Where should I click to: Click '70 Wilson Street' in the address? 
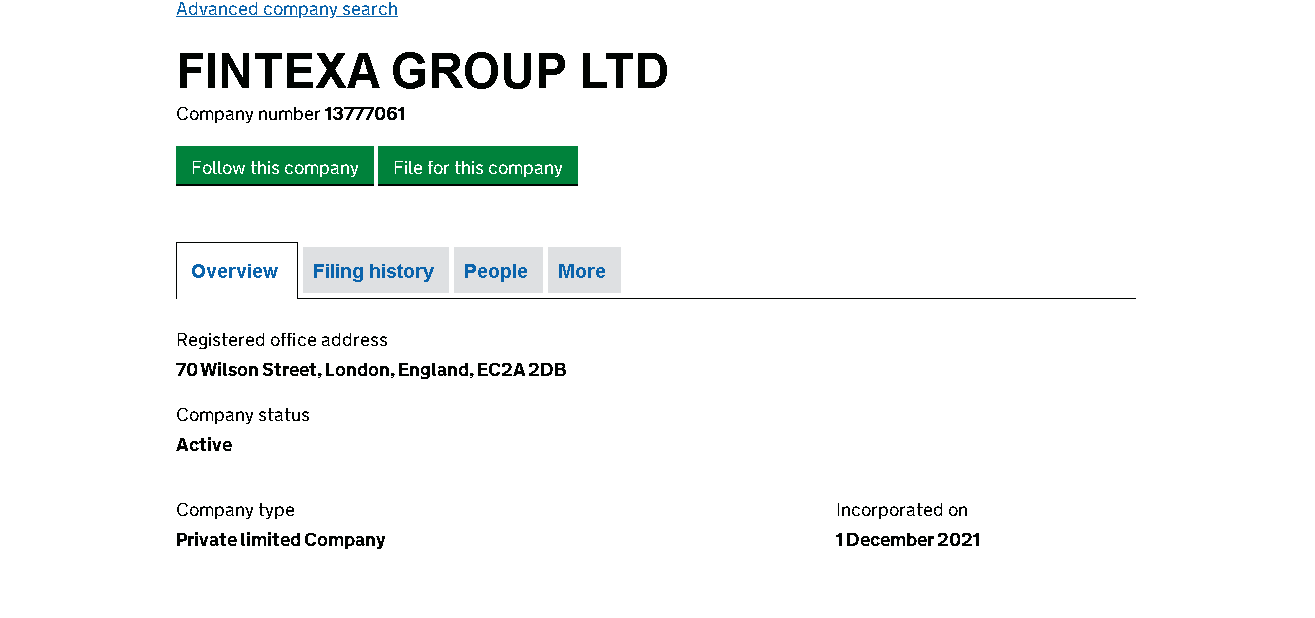coord(247,370)
